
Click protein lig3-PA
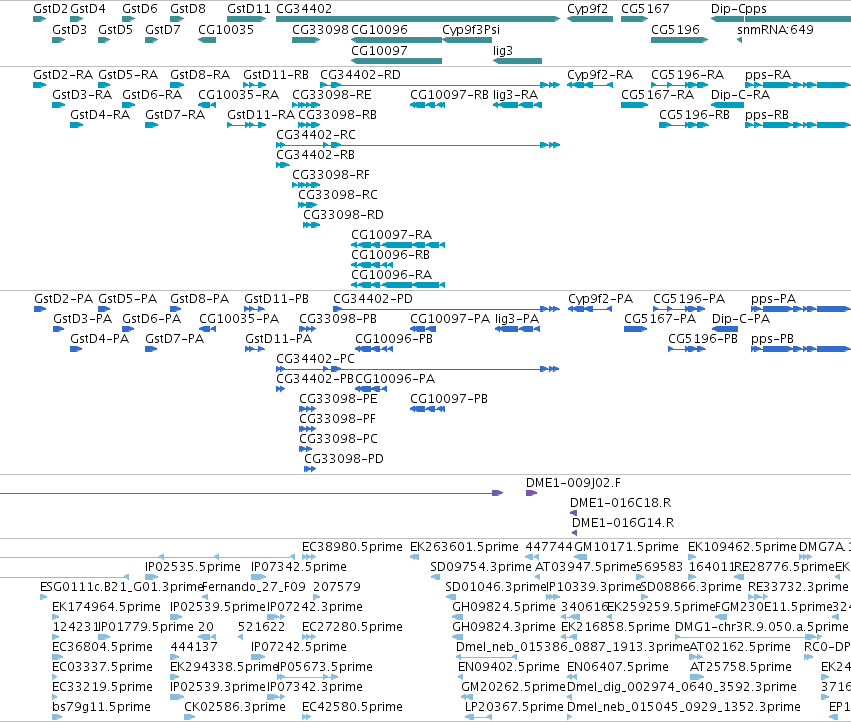(517, 319)
